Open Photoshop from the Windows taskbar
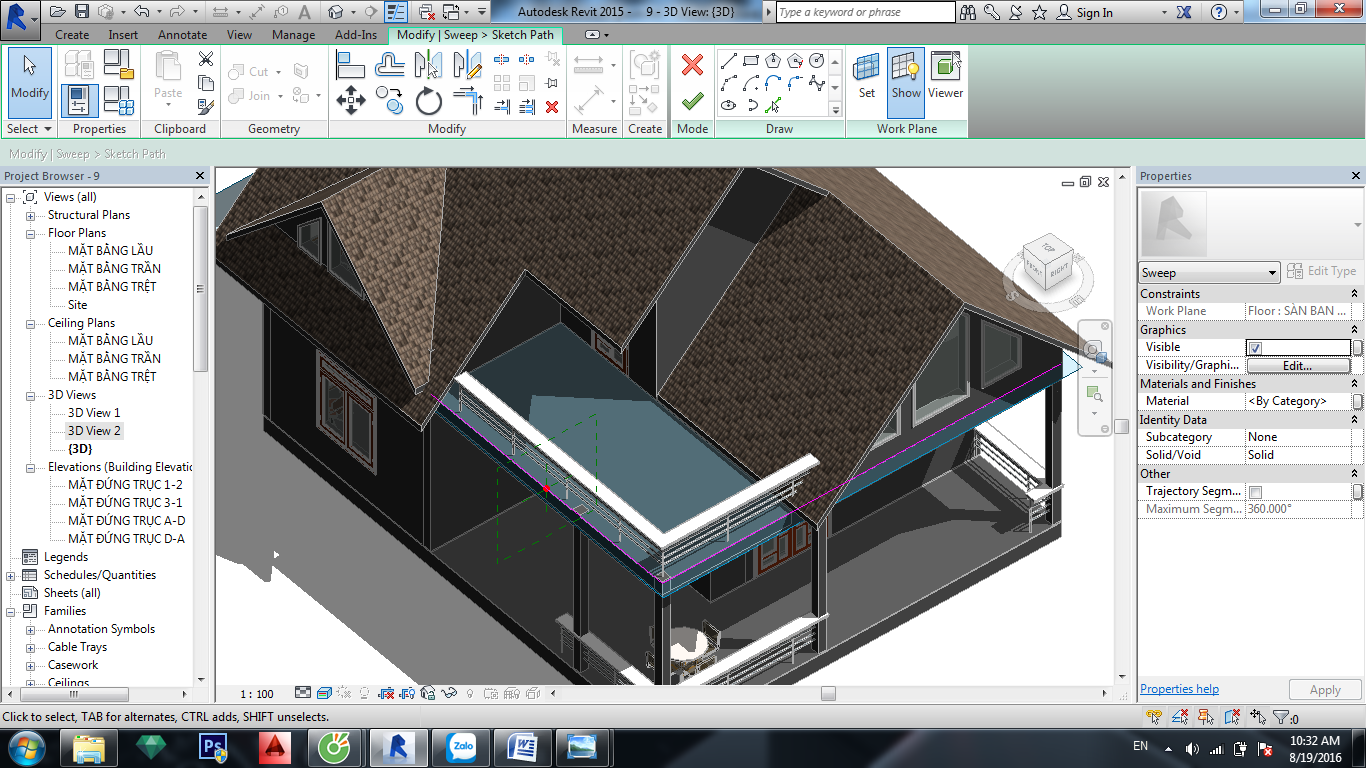 [214, 748]
